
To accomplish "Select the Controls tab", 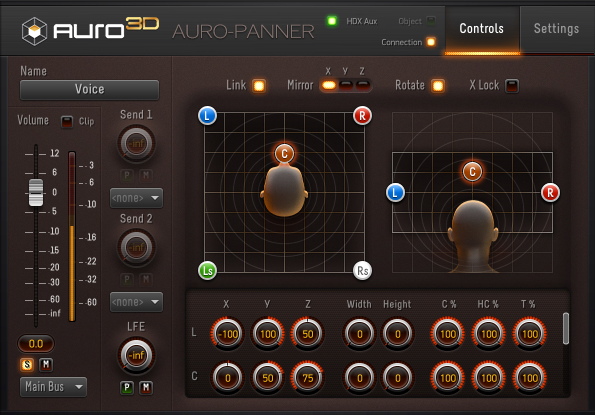I will point(482,29).
